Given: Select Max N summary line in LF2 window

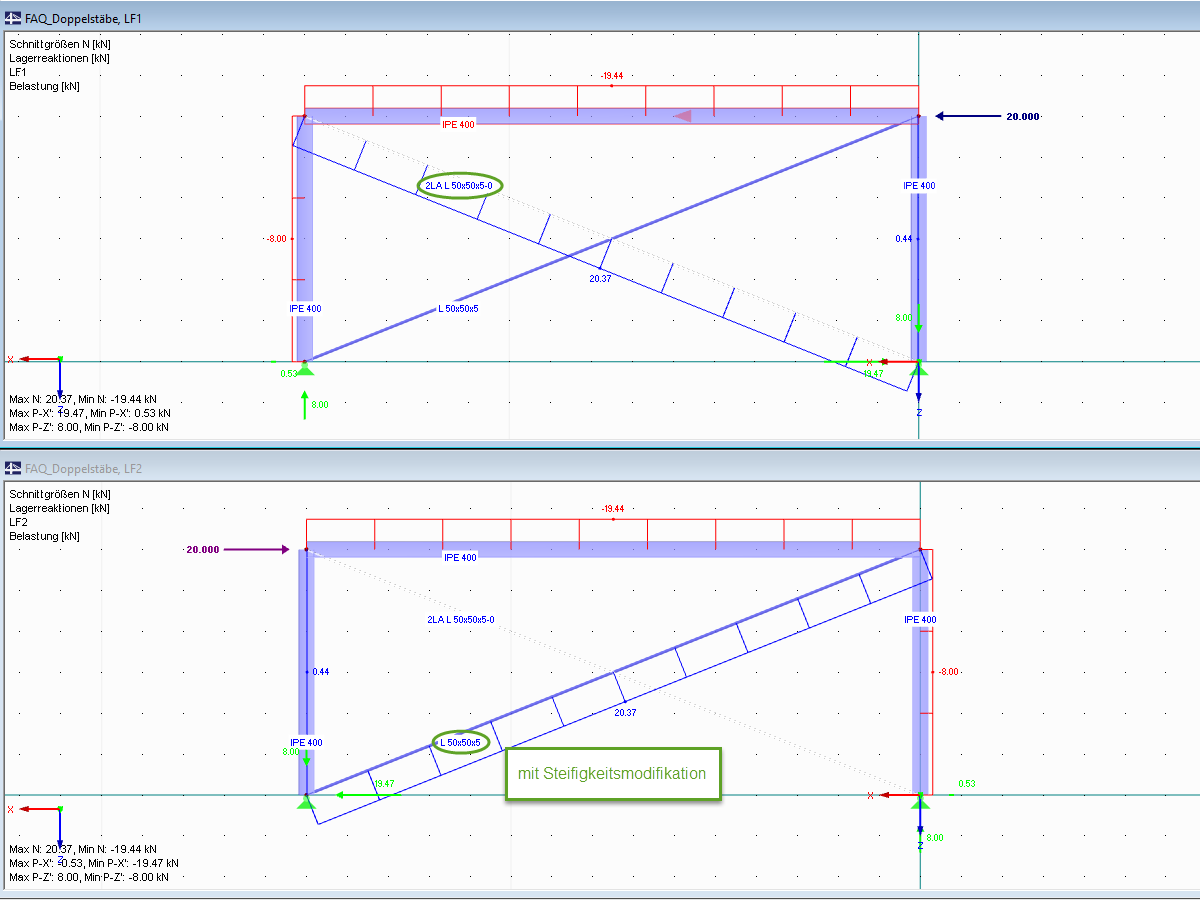Looking at the screenshot, I should point(83,848).
